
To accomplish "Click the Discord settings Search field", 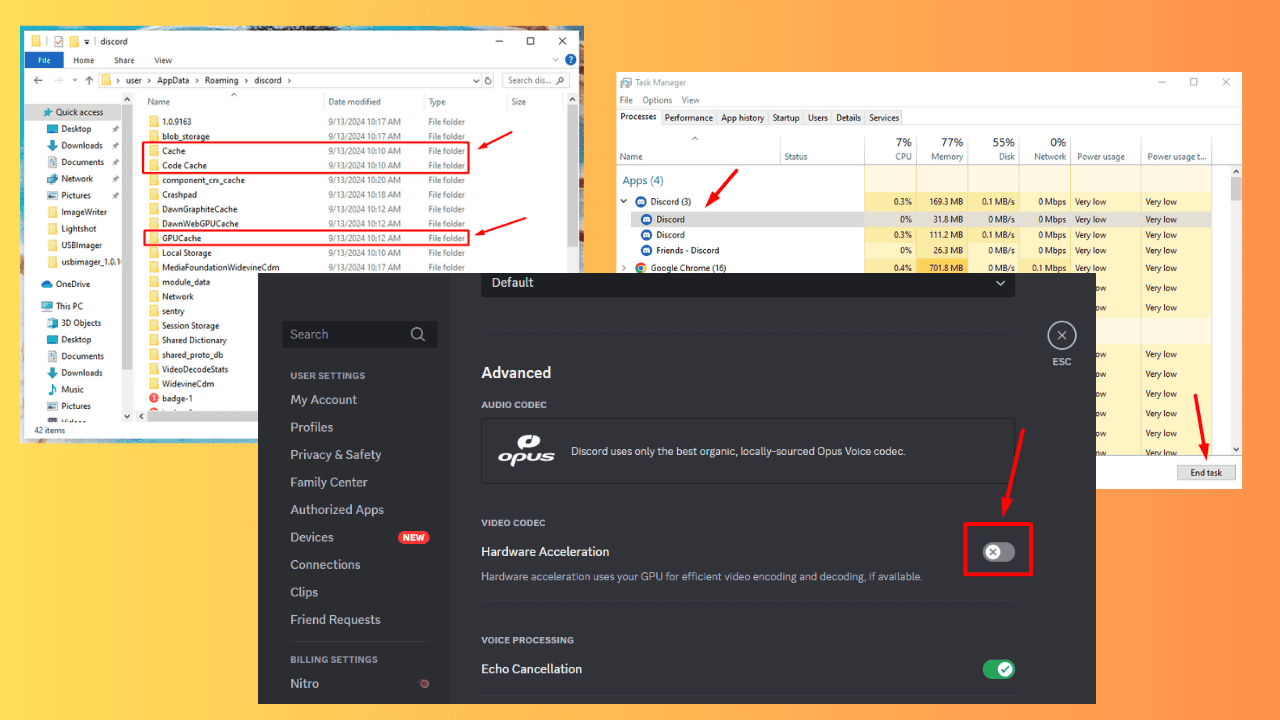I will pos(360,334).
